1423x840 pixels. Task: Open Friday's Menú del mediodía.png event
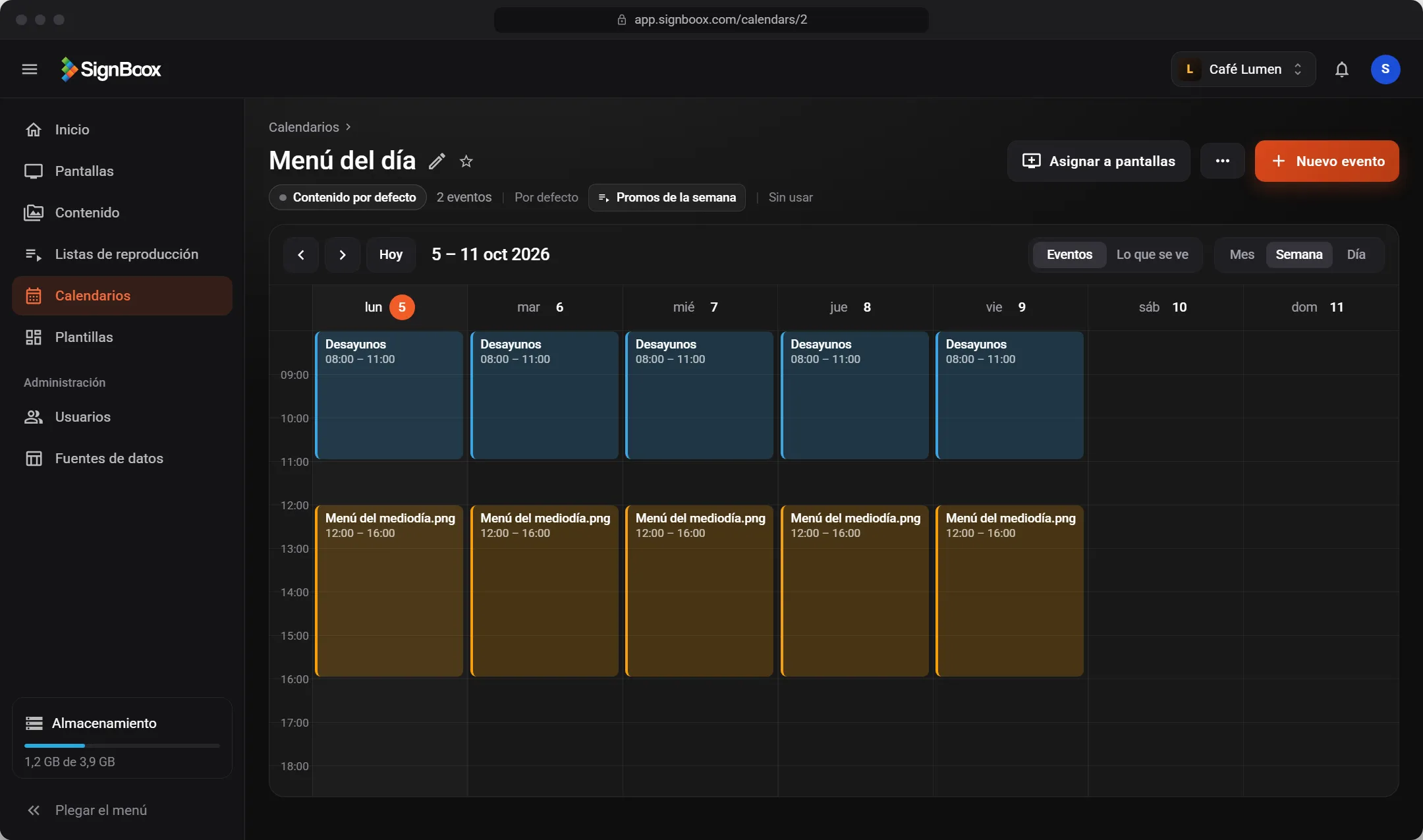tap(1010, 591)
